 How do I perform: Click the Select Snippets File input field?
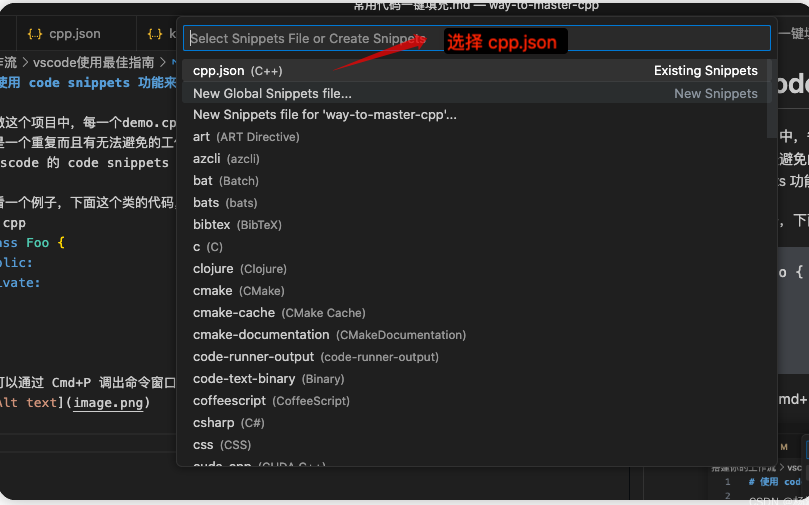point(476,38)
